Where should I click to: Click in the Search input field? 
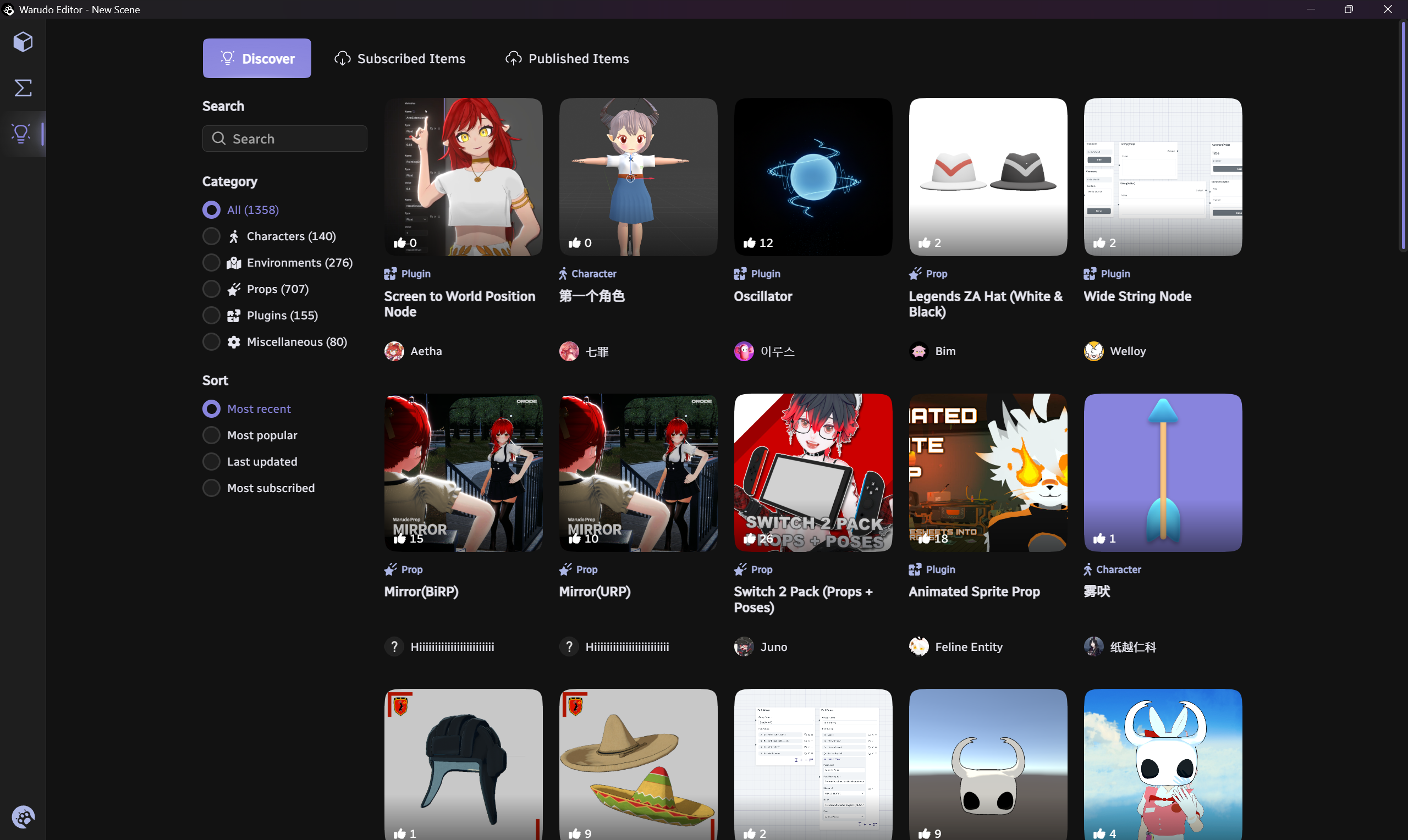[x=285, y=139]
